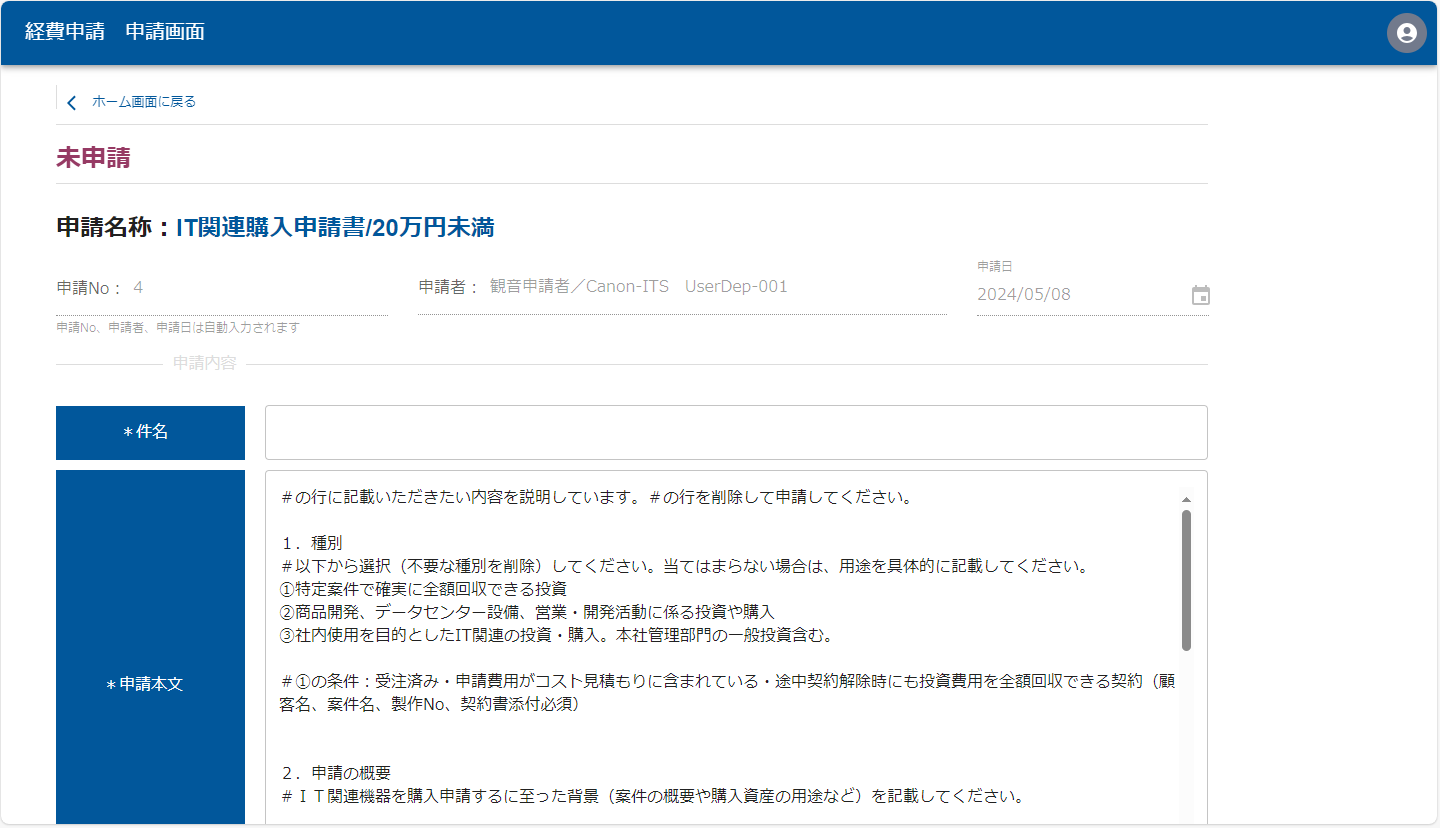
Task: Open the 申請日 calendar picker icon
Action: click(1201, 295)
